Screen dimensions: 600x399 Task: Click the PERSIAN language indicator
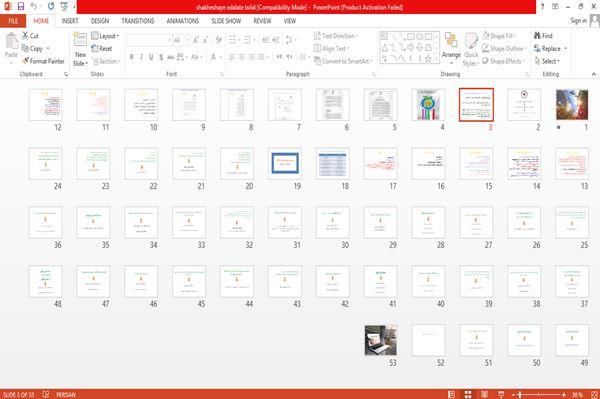pos(66,394)
